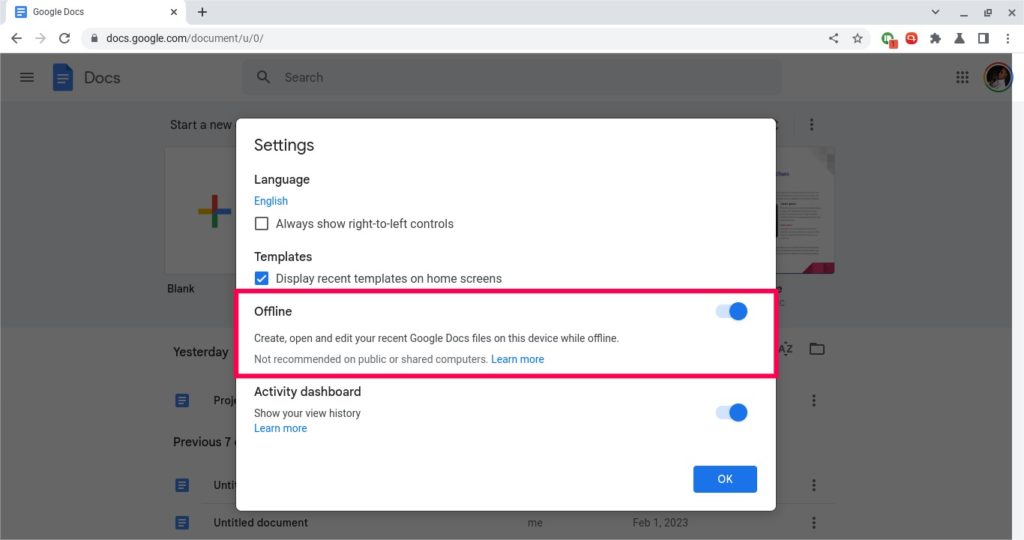Open template gallery more options menu
This screenshot has height=540, width=1024.
click(812, 124)
